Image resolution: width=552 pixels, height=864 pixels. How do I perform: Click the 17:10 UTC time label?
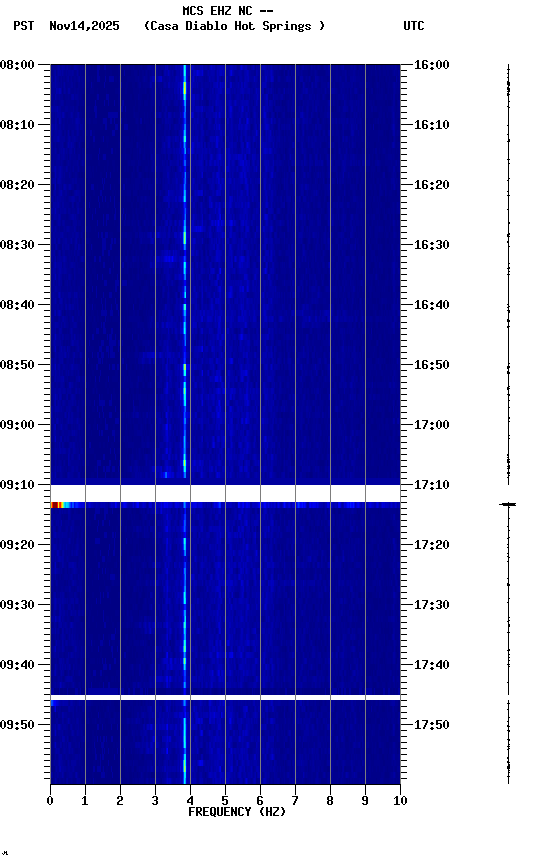(x=432, y=485)
